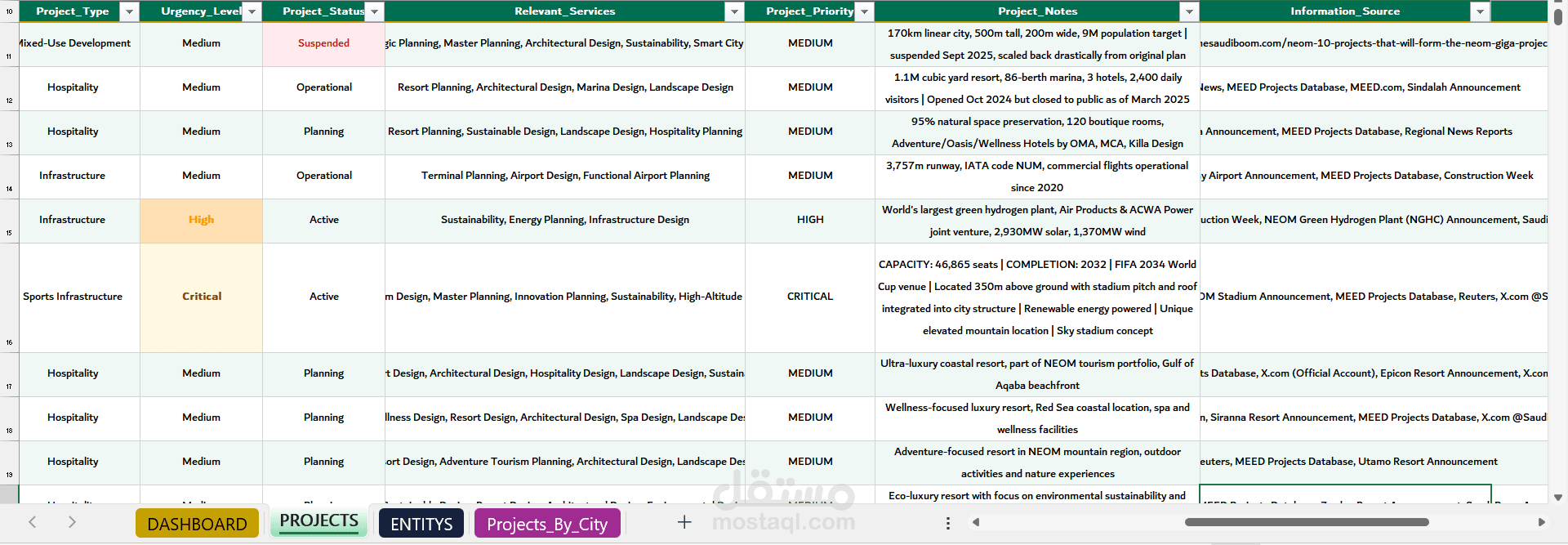Click the sheet tab bar options dots
Image resolution: width=1568 pixels, height=545 pixels.
coord(947,523)
